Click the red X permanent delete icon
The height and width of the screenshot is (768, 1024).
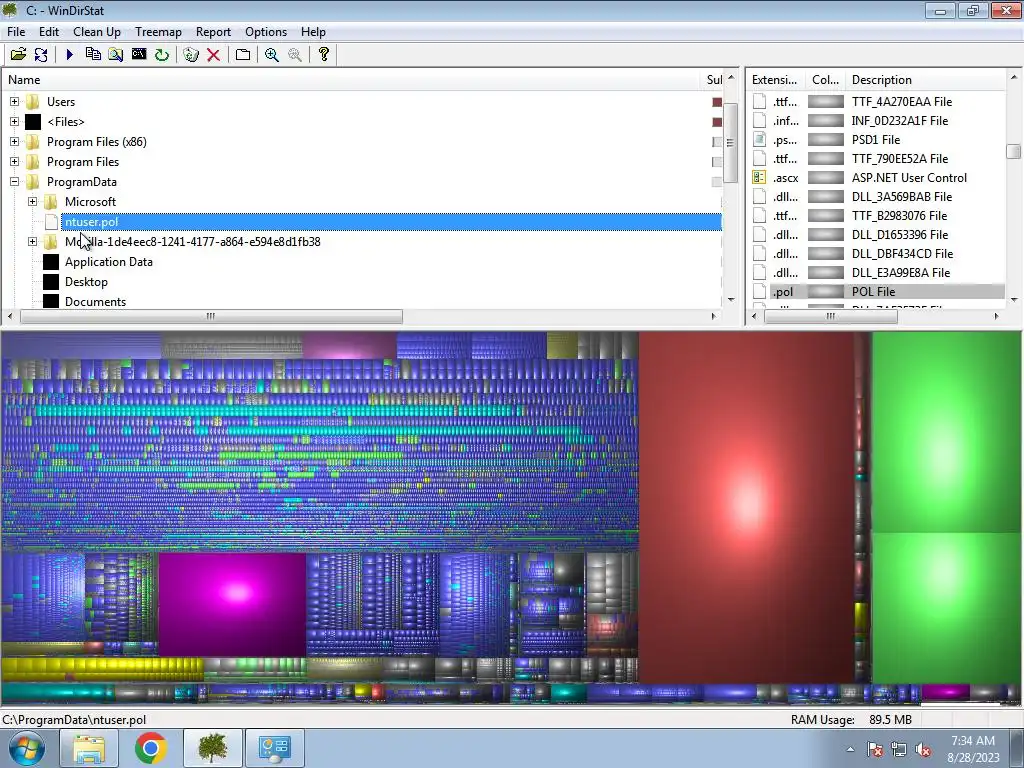(x=213, y=55)
